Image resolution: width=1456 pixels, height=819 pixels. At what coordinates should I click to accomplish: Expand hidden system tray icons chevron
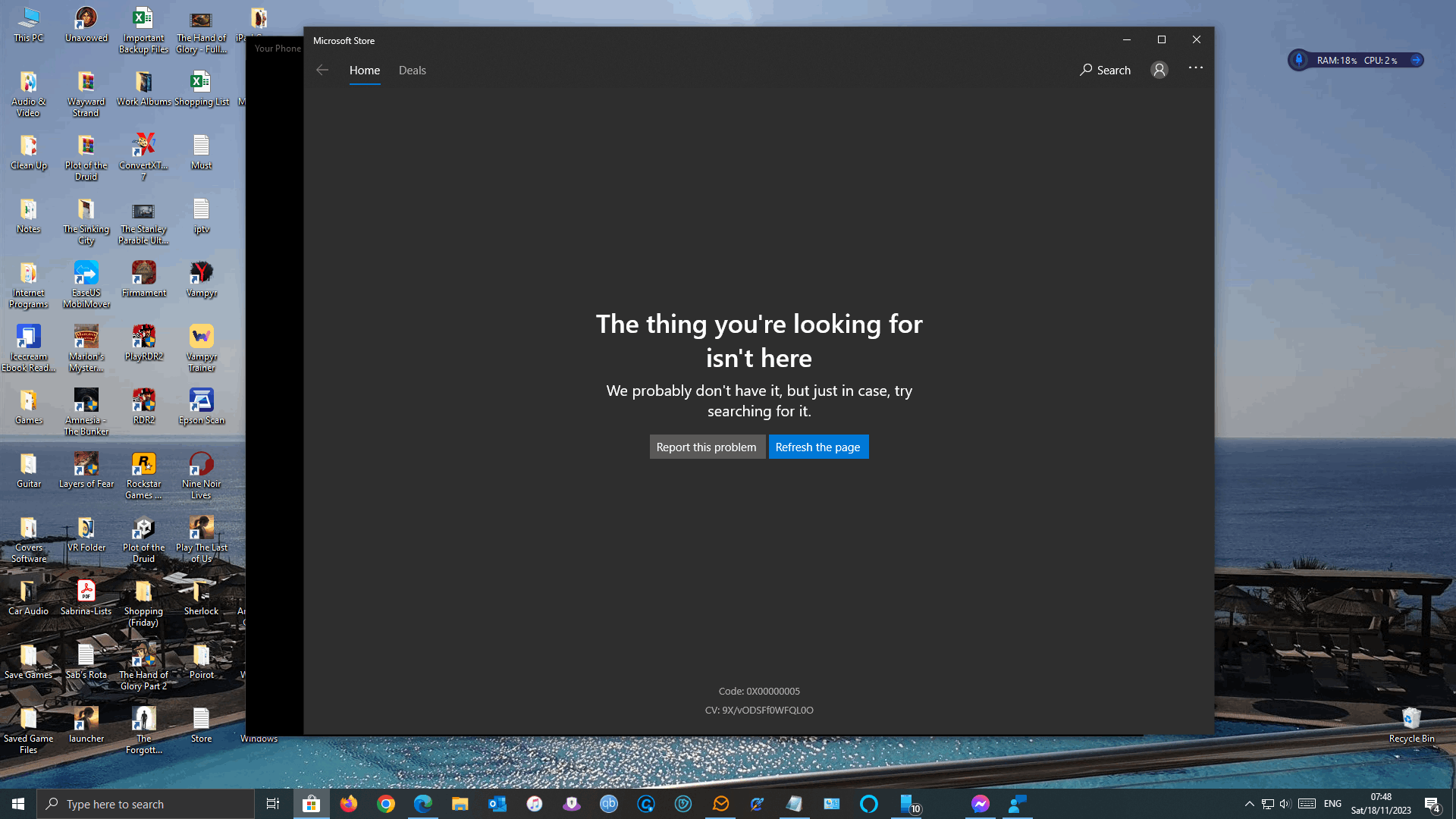(1249, 804)
